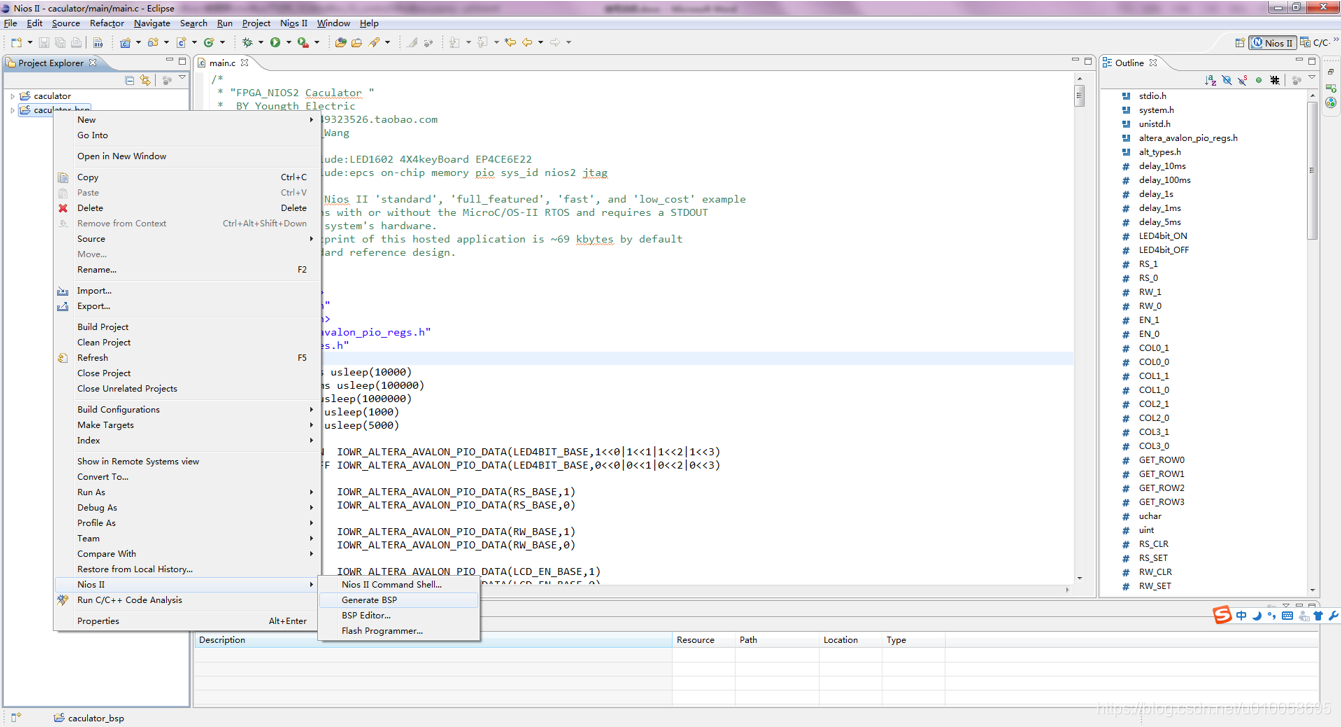The height and width of the screenshot is (727, 1341).
Task: Click the Sort alphabetically icon in Outline
Action: [1210, 80]
